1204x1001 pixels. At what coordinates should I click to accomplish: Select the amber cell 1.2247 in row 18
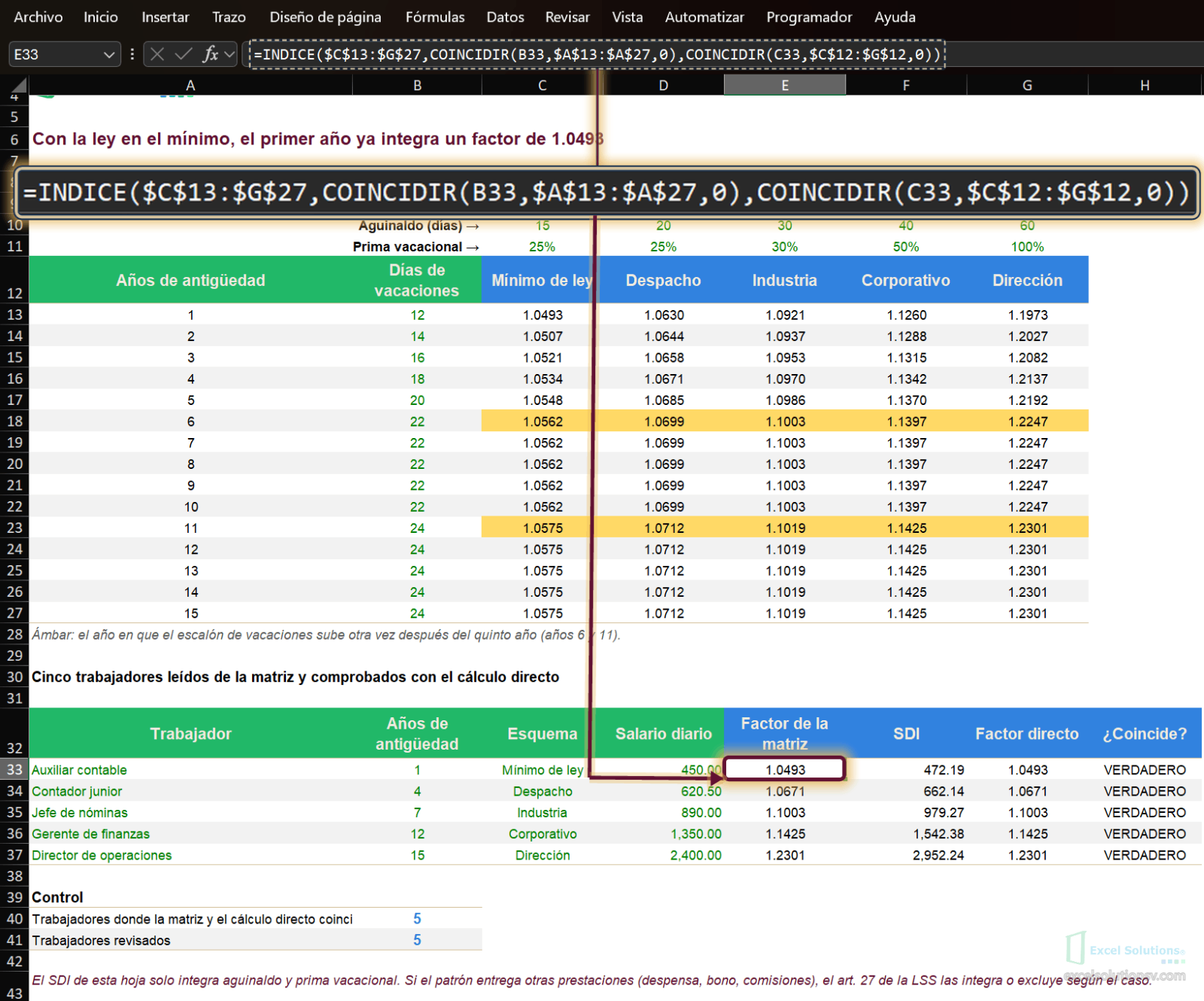point(1027,421)
